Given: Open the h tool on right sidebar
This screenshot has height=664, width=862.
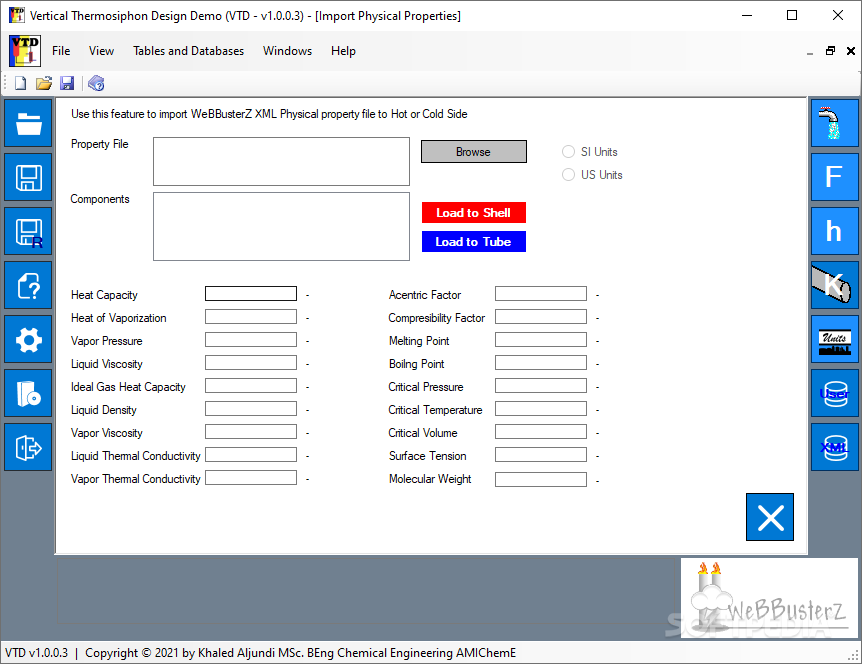Looking at the screenshot, I should pos(835,231).
